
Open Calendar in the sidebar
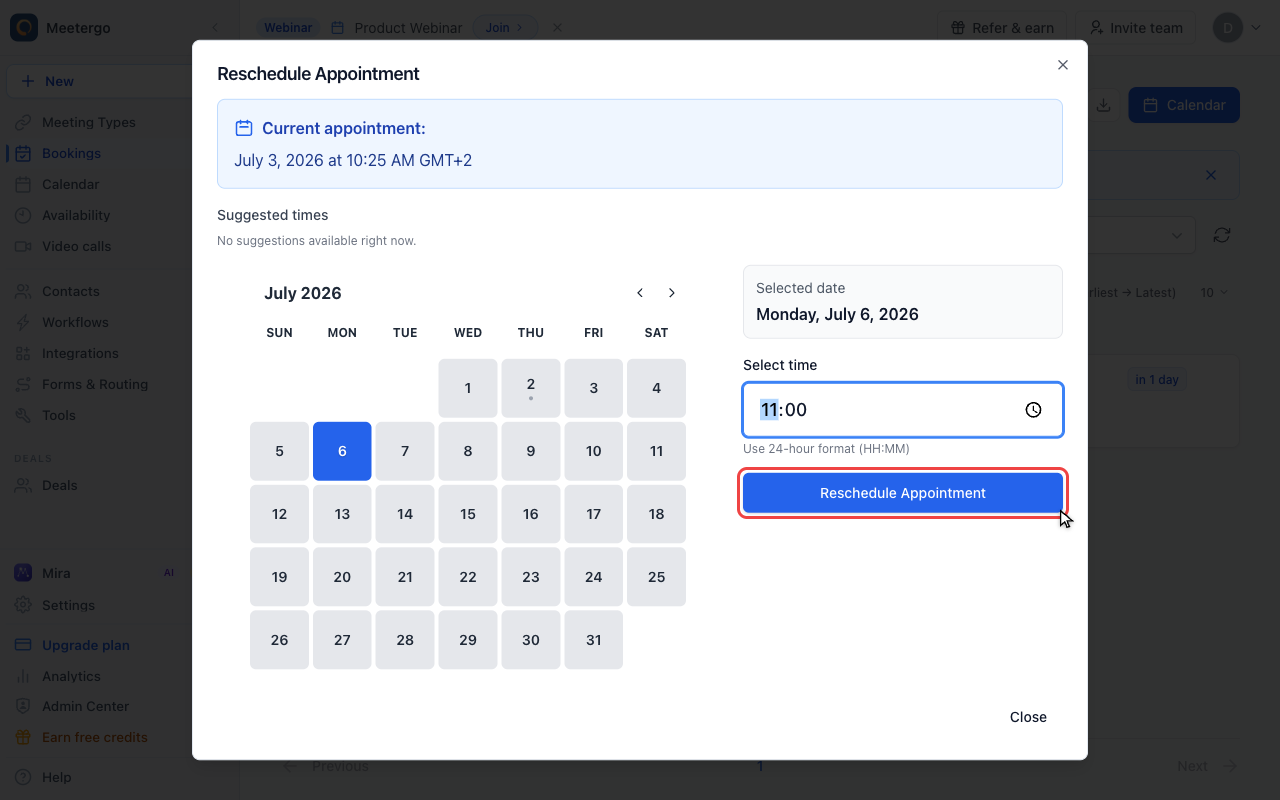click(70, 184)
